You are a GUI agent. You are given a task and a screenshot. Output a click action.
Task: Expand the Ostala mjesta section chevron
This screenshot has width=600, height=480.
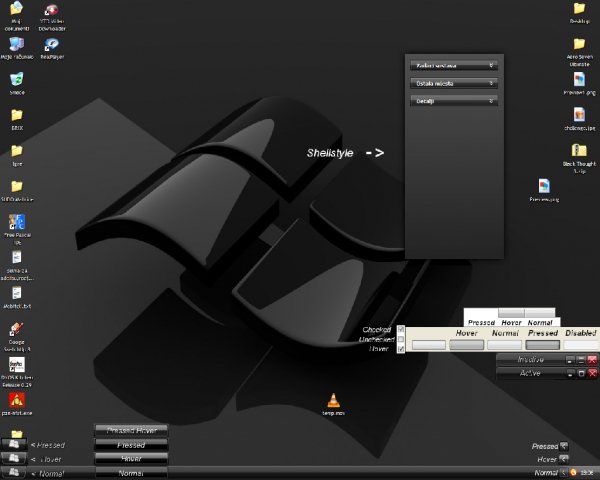click(491, 83)
